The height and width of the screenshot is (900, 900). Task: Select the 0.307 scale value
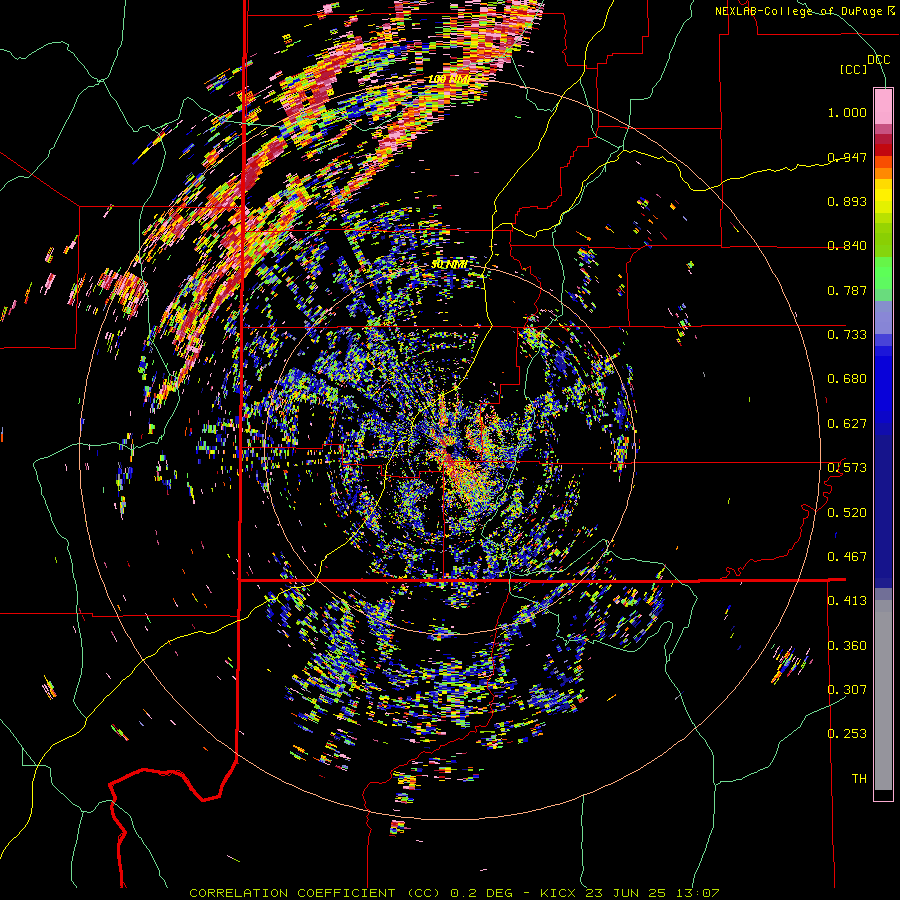click(x=847, y=689)
